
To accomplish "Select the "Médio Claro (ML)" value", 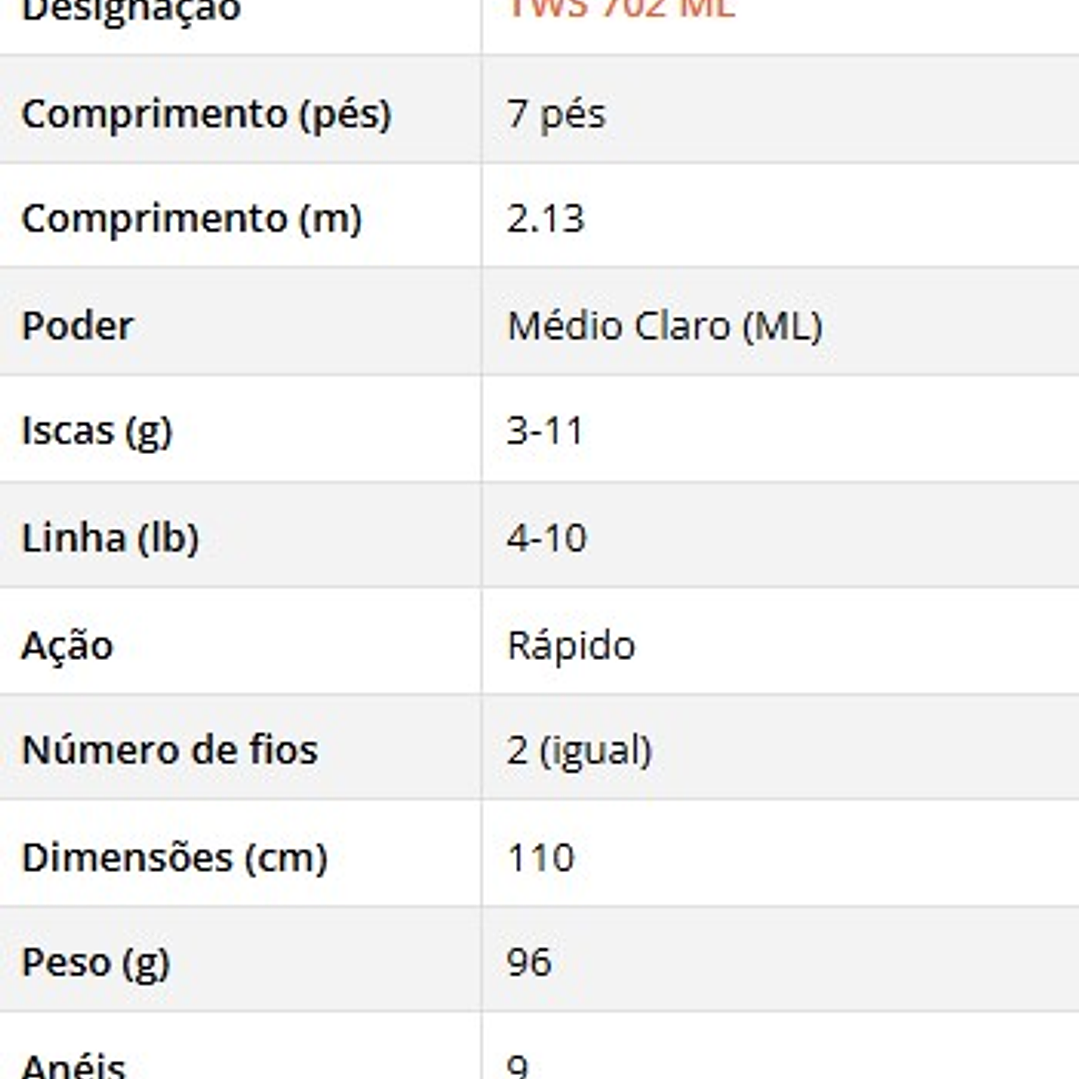I will (665, 326).
